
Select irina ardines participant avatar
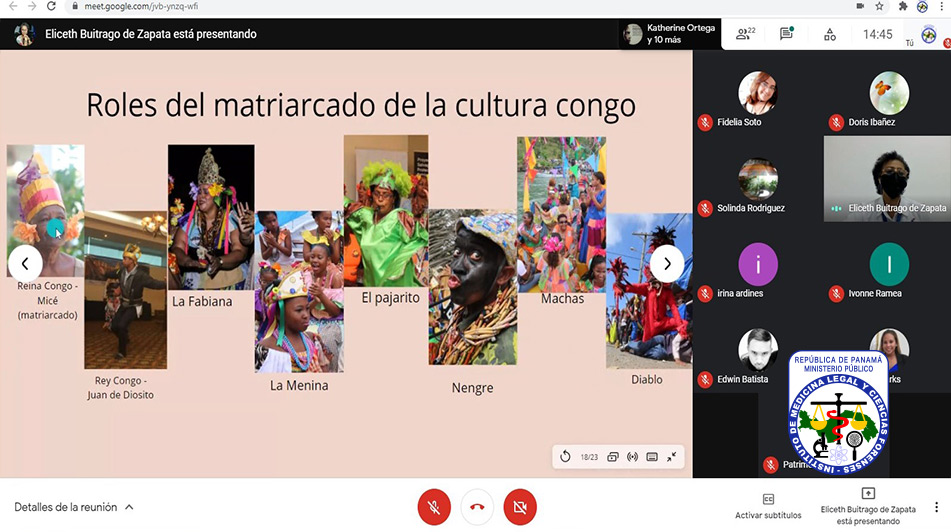pyautogui.click(x=758, y=264)
